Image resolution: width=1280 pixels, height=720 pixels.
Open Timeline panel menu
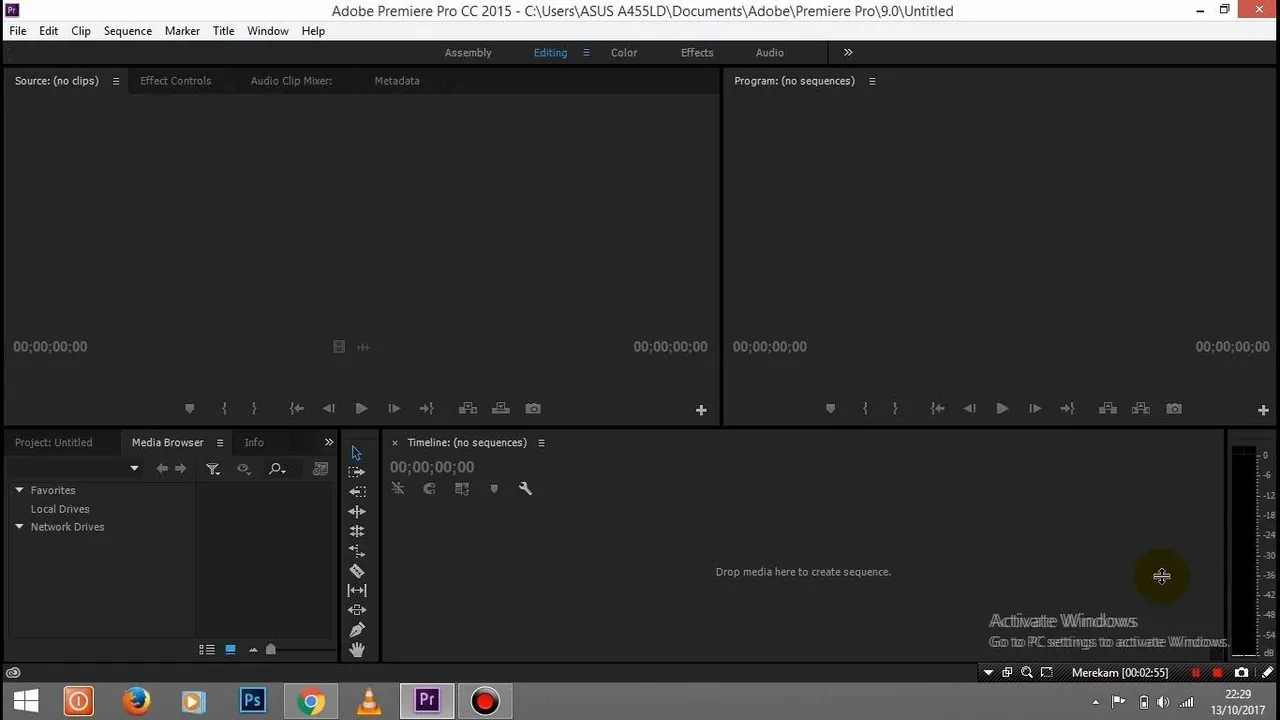pyautogui.click(x=541, y=443)
